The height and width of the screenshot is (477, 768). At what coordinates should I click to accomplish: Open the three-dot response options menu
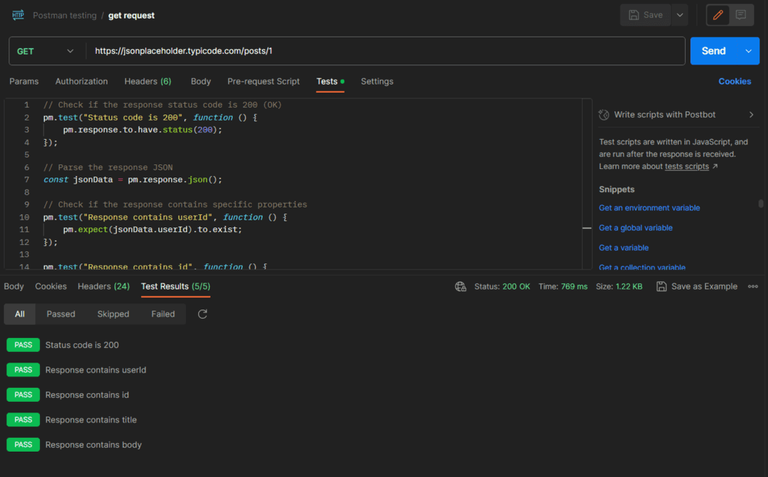tap(753, 286)
